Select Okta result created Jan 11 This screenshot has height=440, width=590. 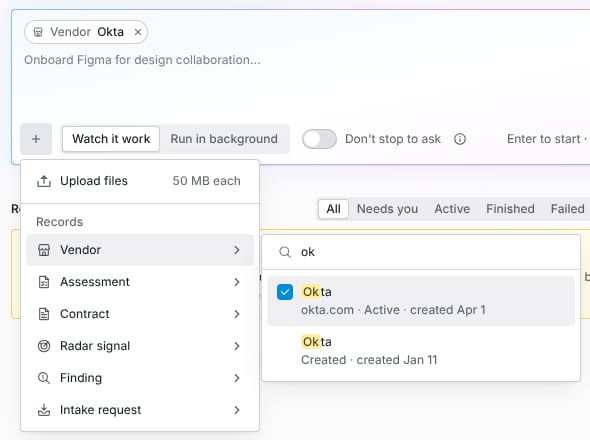pyautogui.click(x=421, y=351)
